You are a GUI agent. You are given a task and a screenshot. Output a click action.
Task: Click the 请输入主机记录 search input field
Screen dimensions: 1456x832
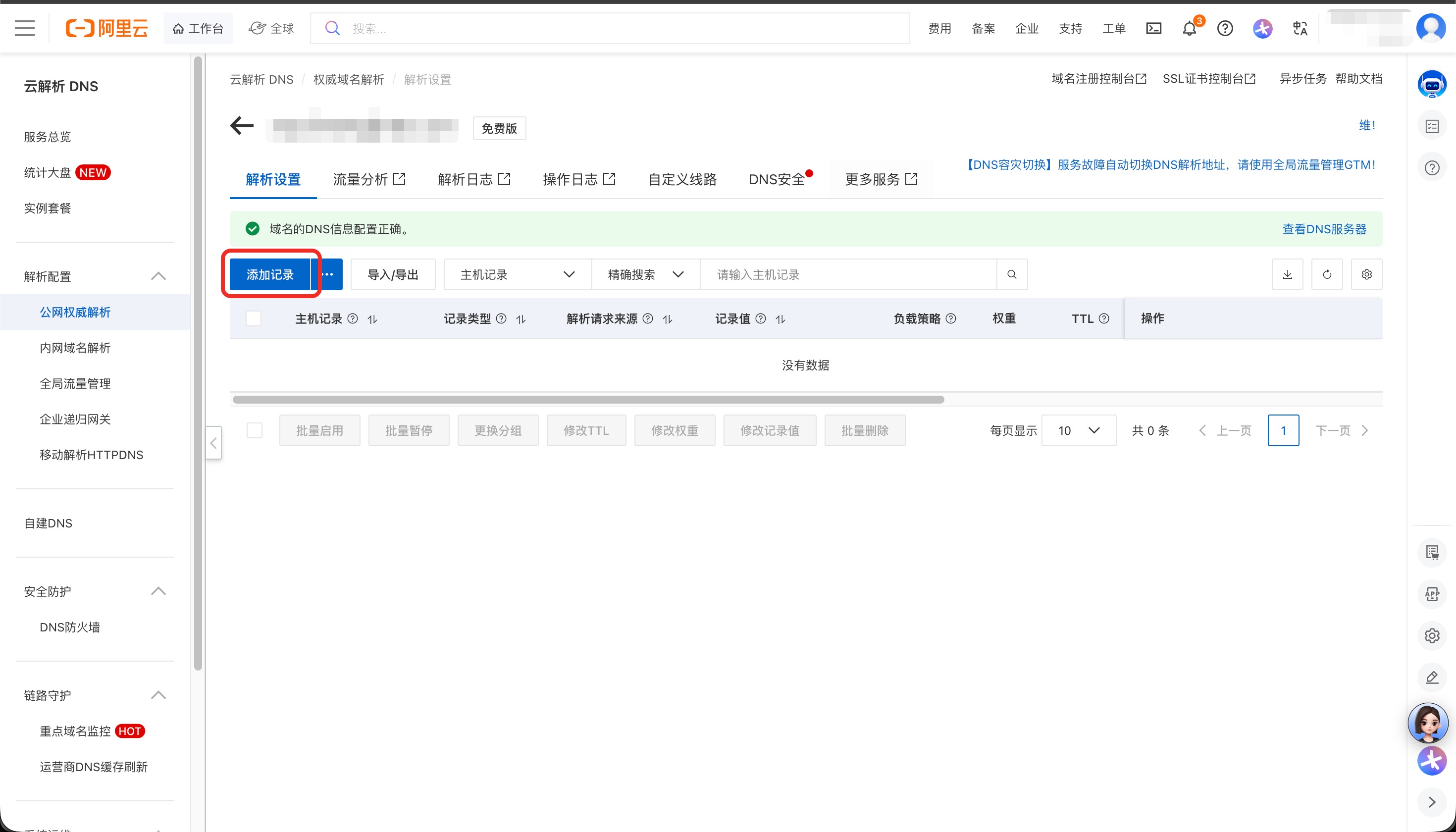click(x=800, y=274)
